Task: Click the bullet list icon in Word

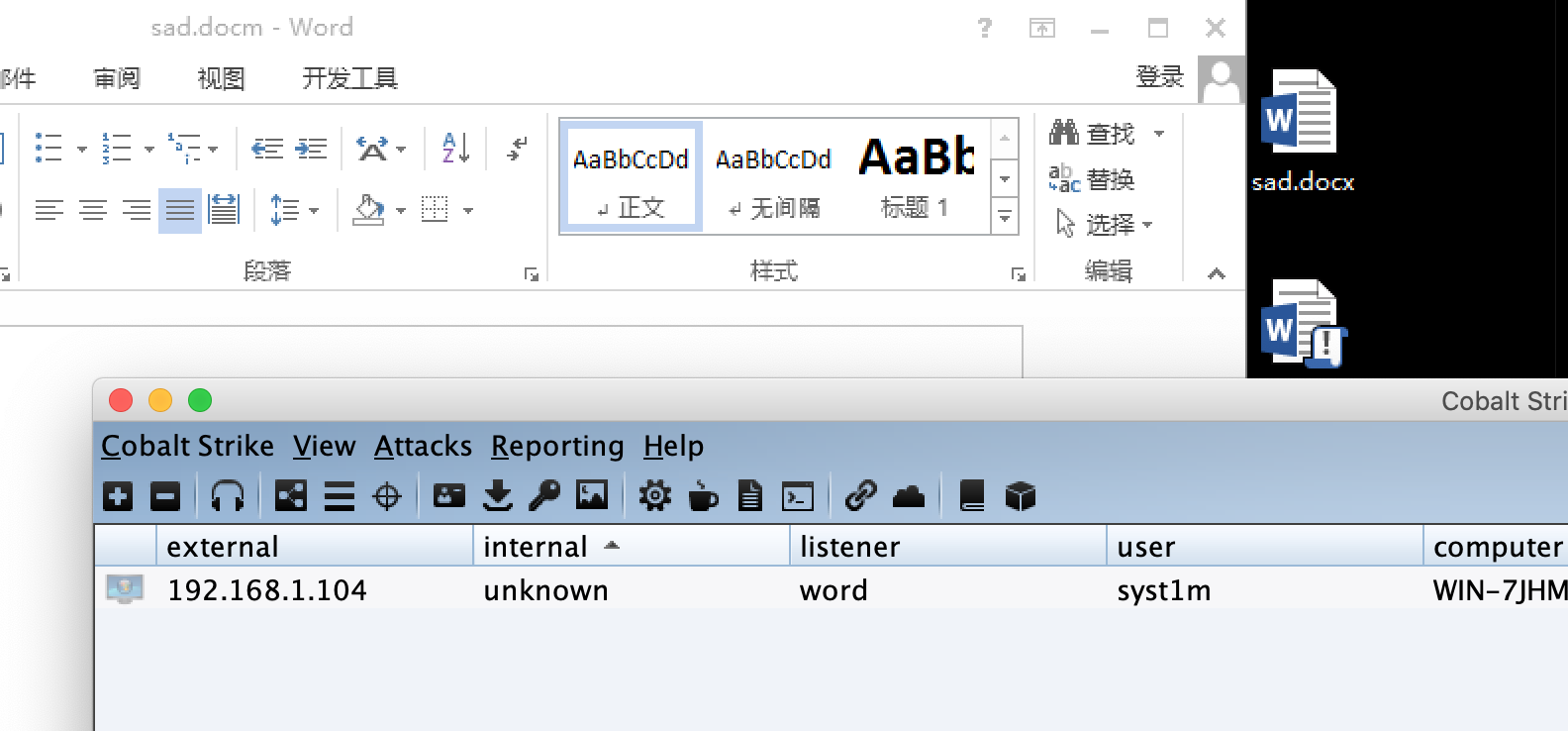Action: pos(49,148)
